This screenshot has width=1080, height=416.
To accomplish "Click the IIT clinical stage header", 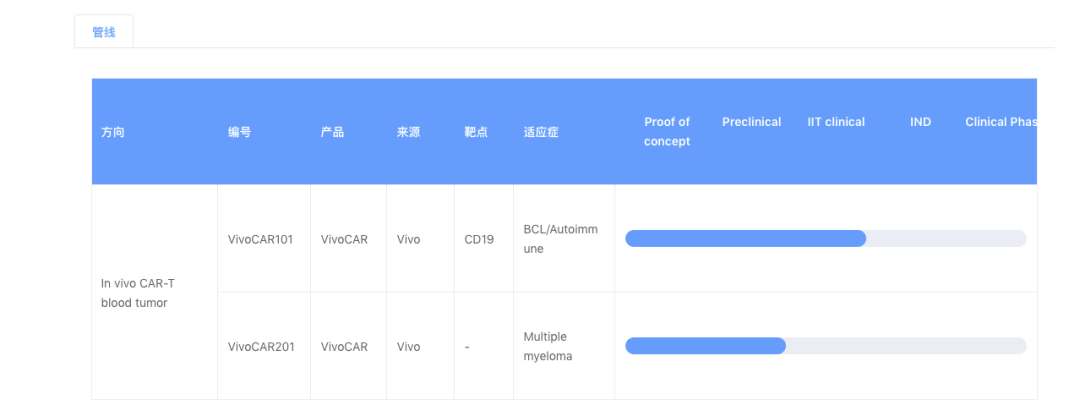I will coord(836,122).
